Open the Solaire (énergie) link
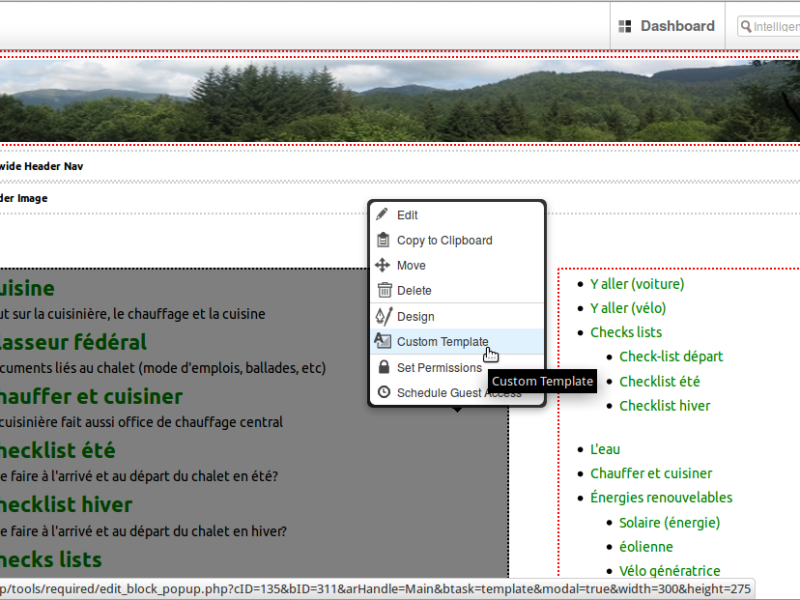 [x=669, y=522]
